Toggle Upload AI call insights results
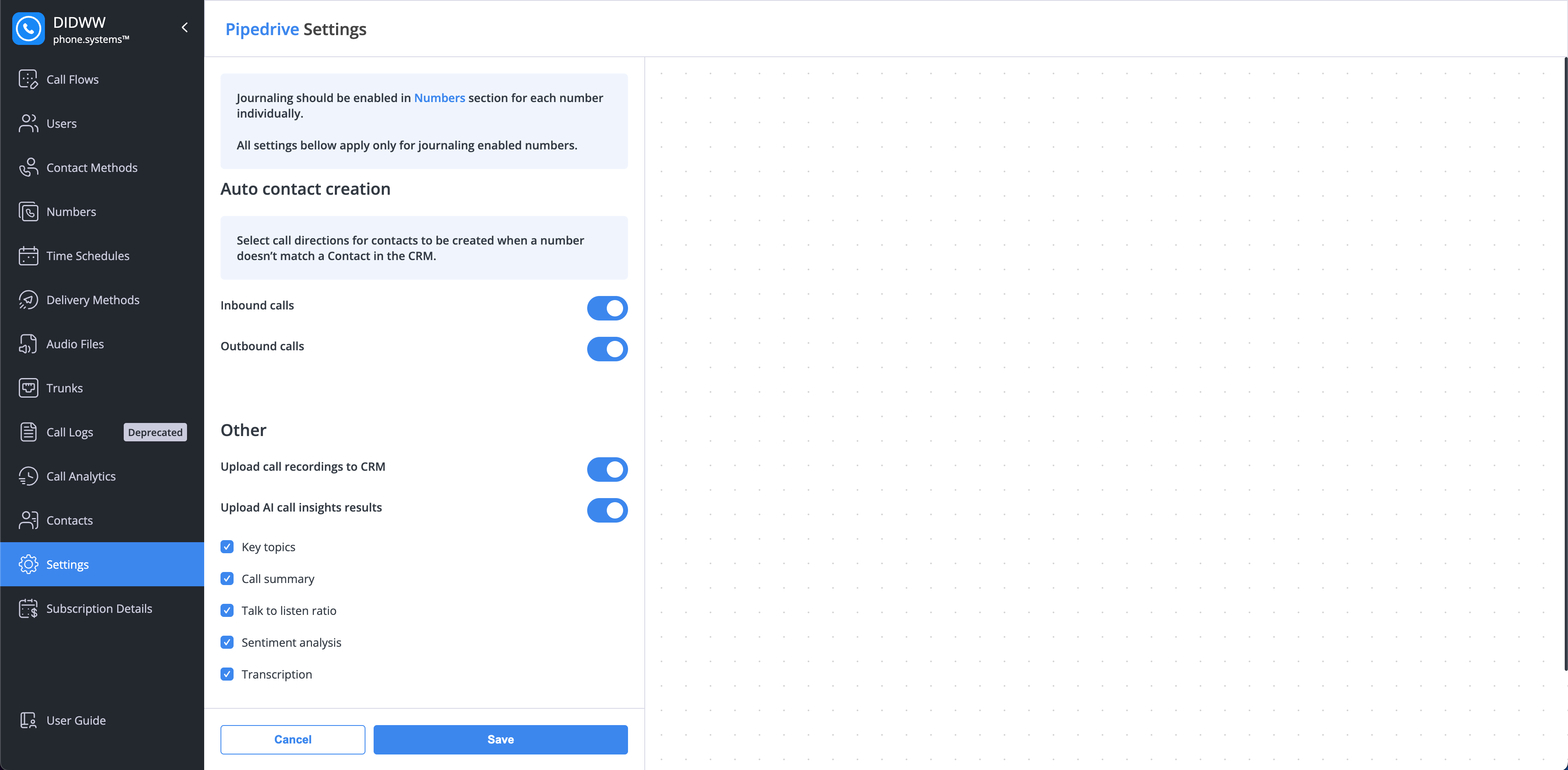 click(607, 510)
